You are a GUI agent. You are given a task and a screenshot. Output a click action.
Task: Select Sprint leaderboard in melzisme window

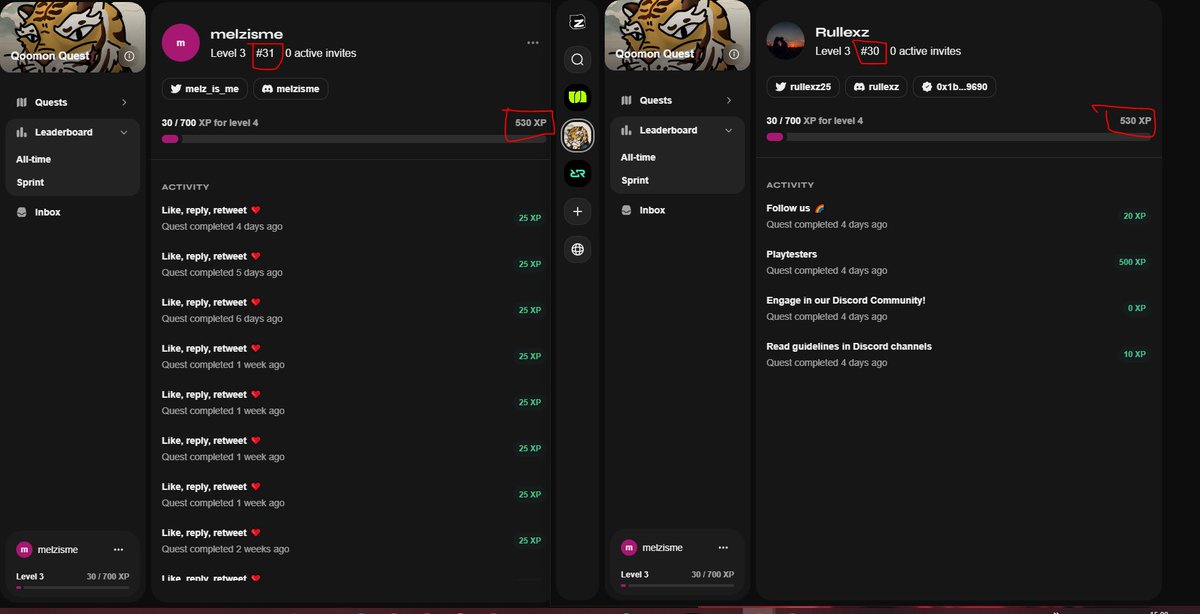(30, 182)
